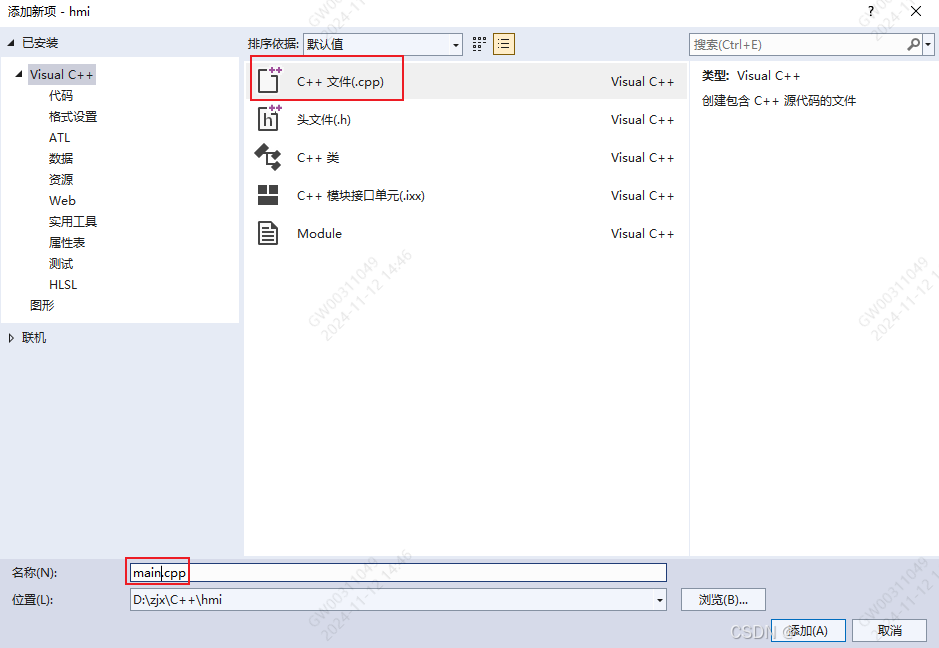Select the HLSL category
The width and height of the screenshot is (939, 648).
point(63,284)
